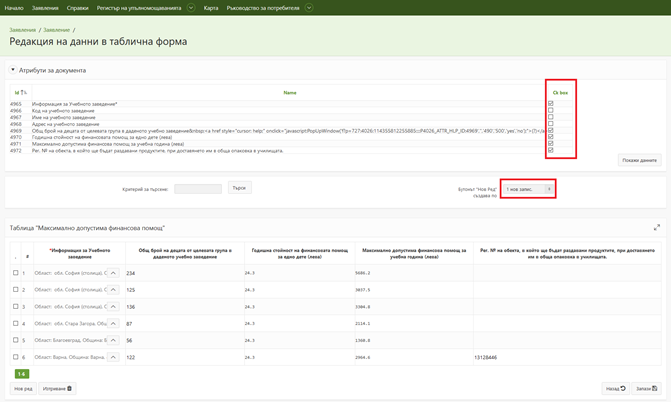Image resolution: width=671 pixels, height=402 pixels.
Task: Open the Карта menu item
Action: (211, 8)
